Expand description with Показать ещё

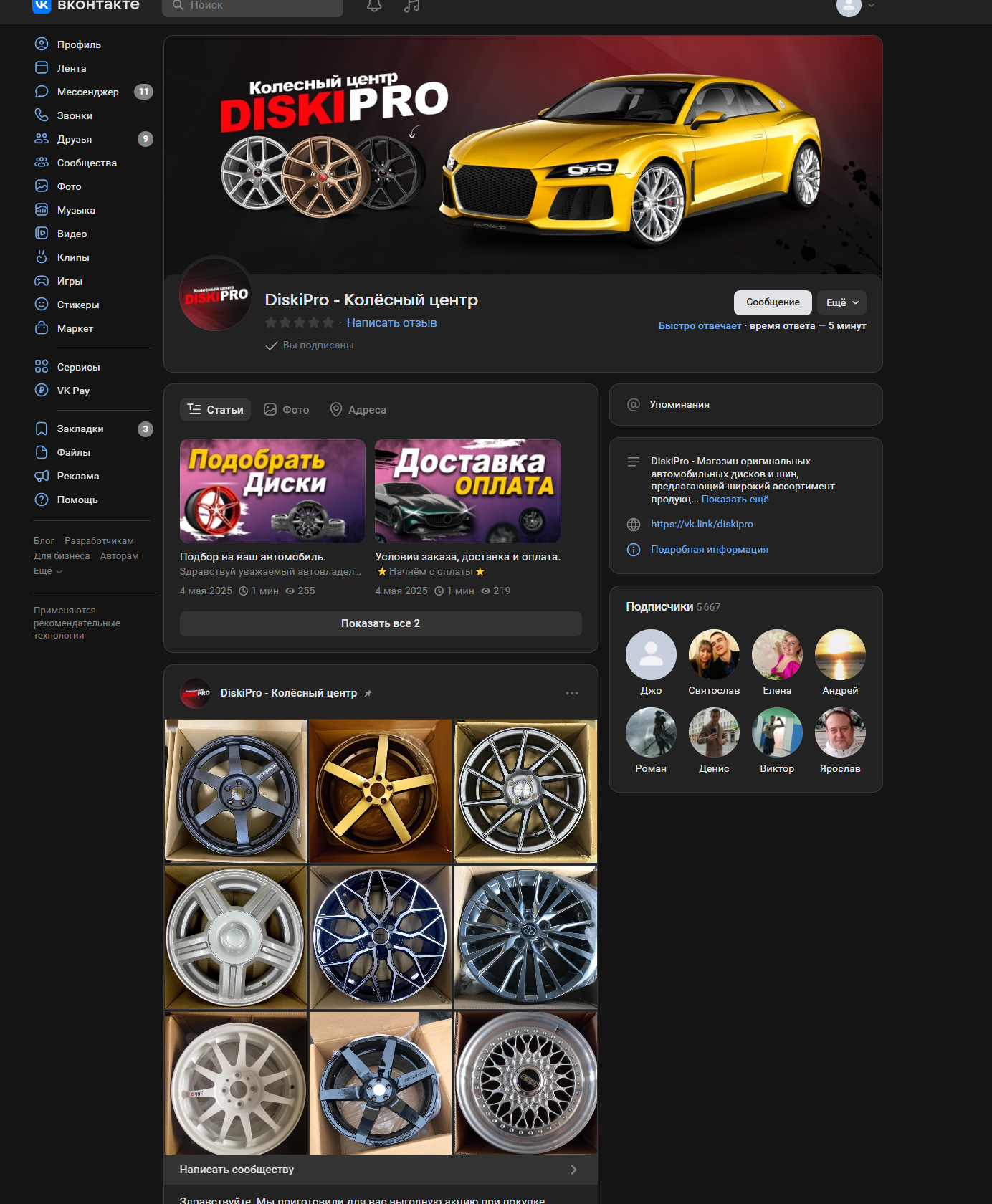pyautogui.click(x=735, y=499)
